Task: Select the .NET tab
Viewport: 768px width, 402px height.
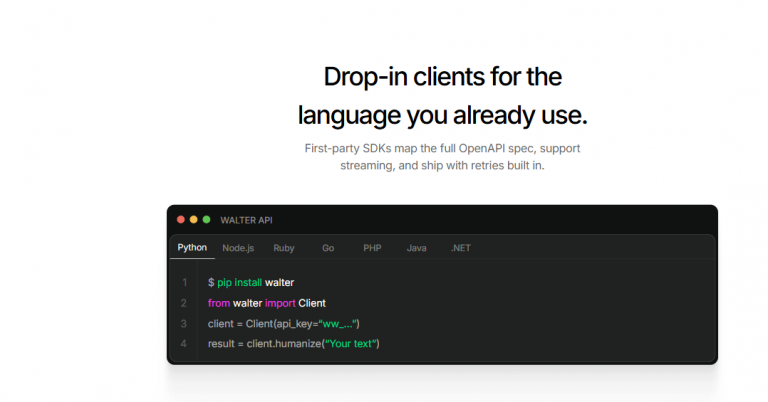Action: pos(460,248)
